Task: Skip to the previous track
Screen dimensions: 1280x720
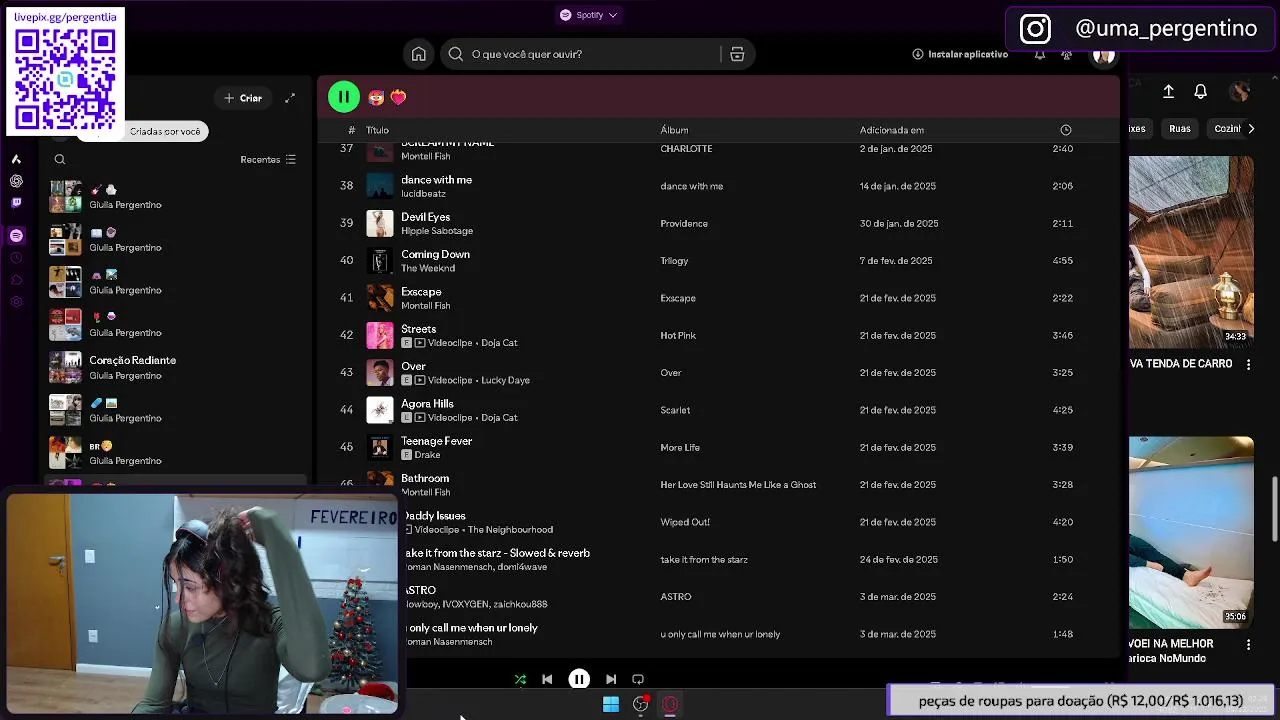Action: click(547, 679)
